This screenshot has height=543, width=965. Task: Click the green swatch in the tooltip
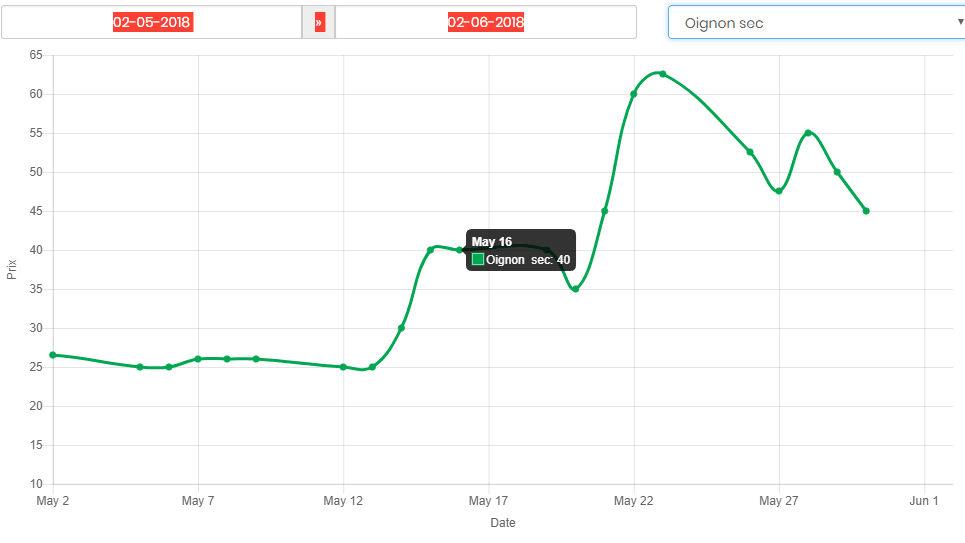[x=478, y=260]
